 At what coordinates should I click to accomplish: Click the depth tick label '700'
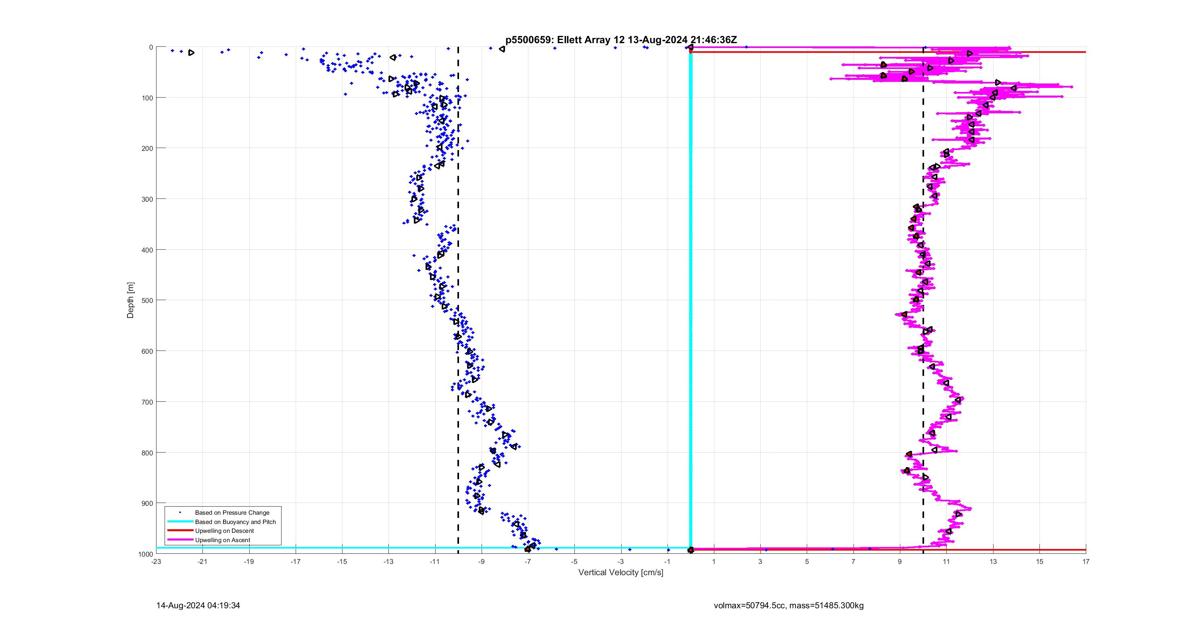point(145,402)
